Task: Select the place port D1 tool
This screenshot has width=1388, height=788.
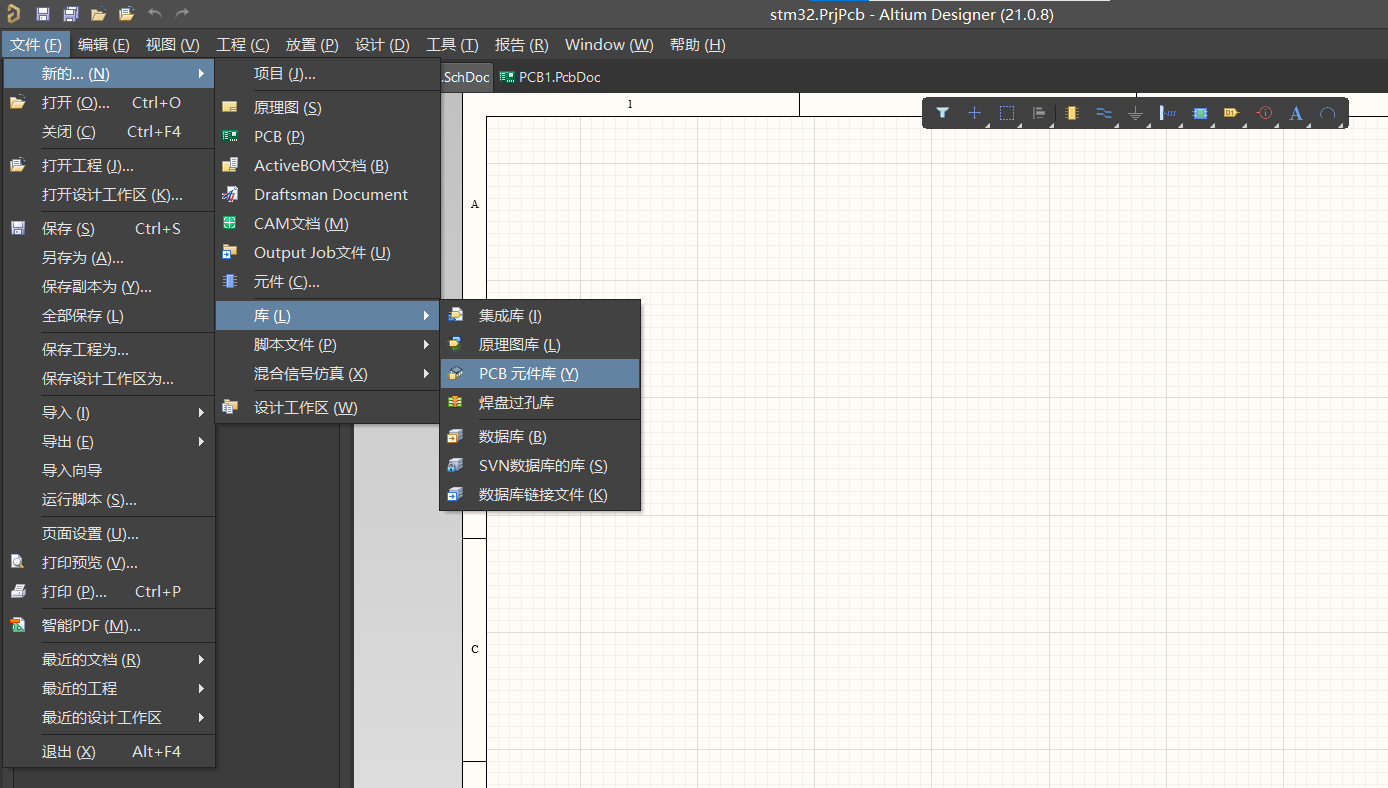Action: [1231, 113]
